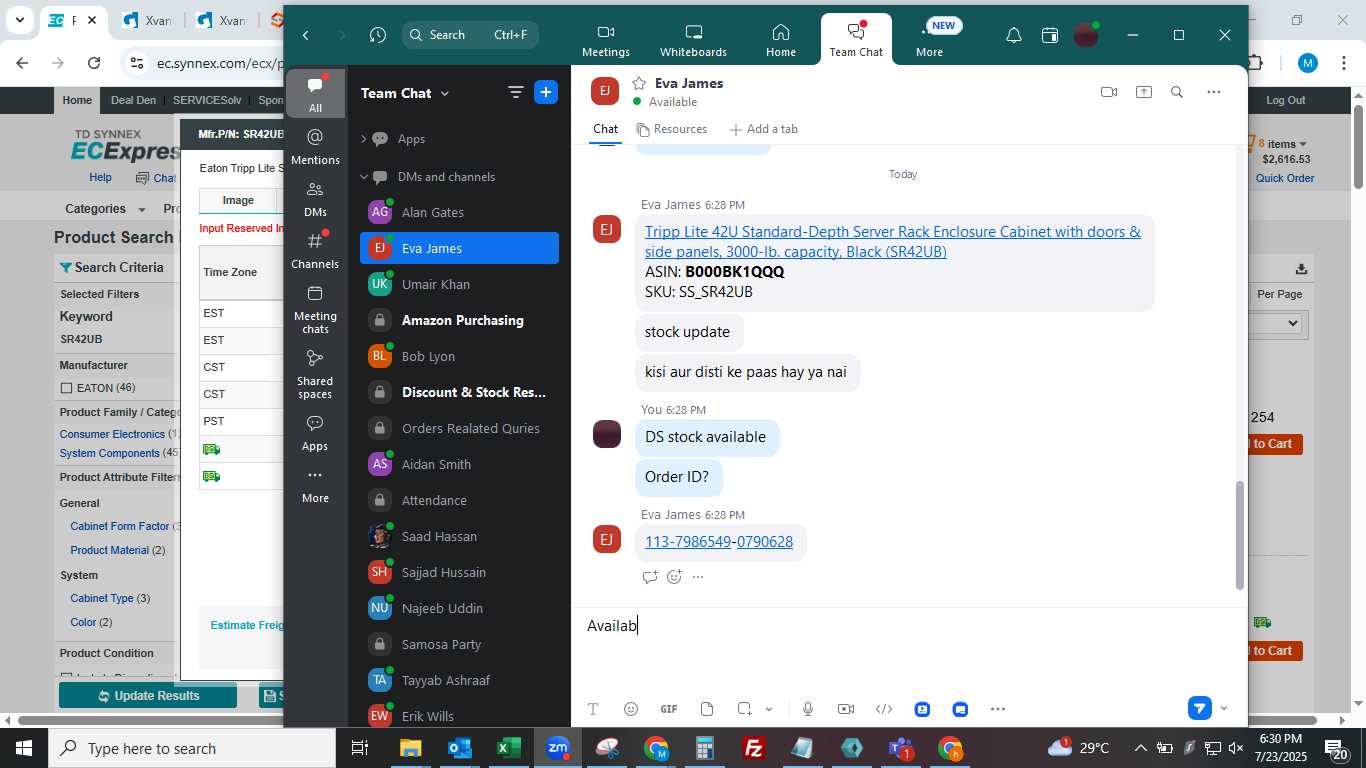Image resolution: width=1366 pixels, height=768 pixels.
Task: Send the typed message
Action: point(1200,708)
